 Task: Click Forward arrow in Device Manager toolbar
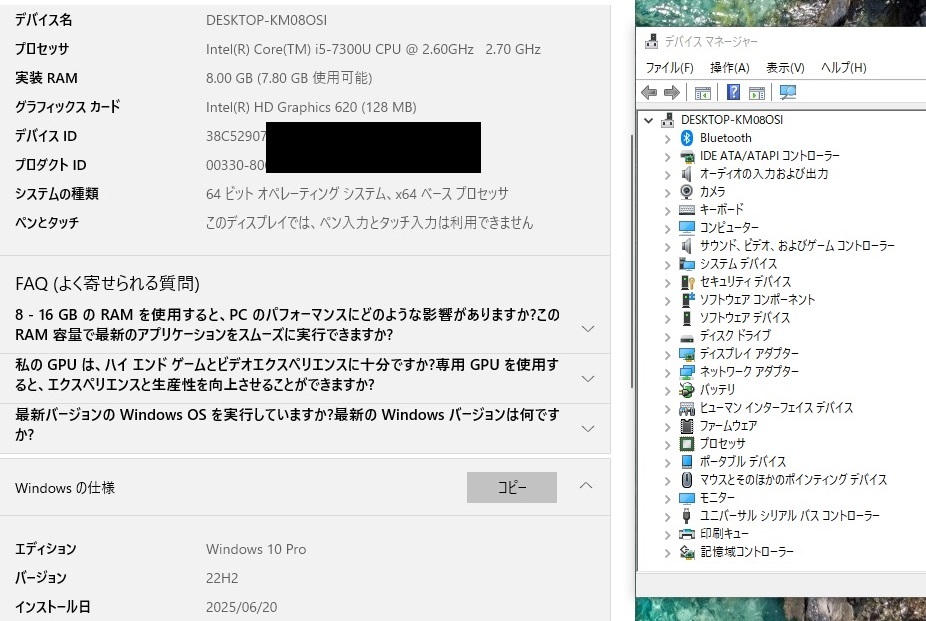(x=672, y=92)
